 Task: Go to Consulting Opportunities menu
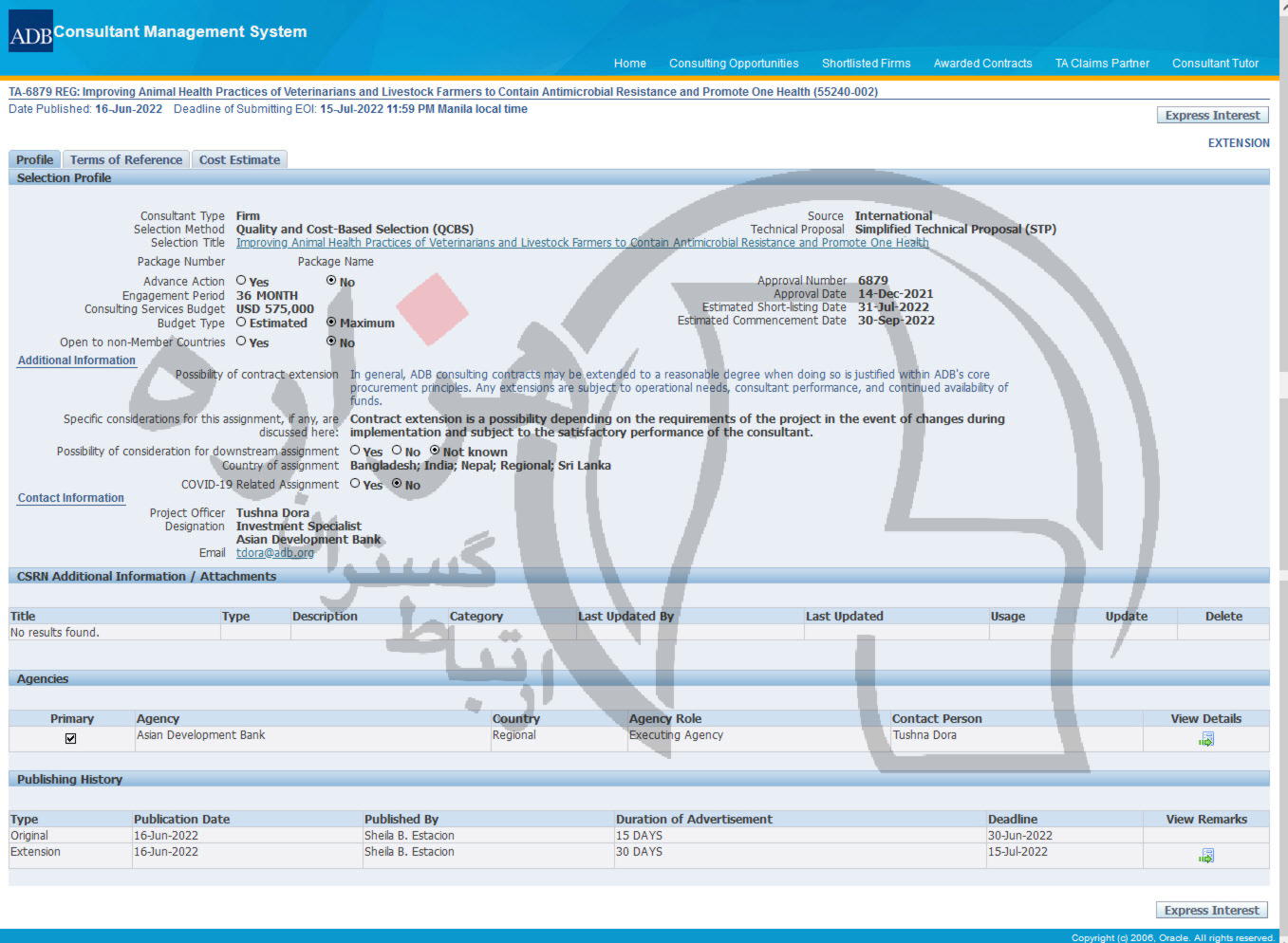point(733,64)
